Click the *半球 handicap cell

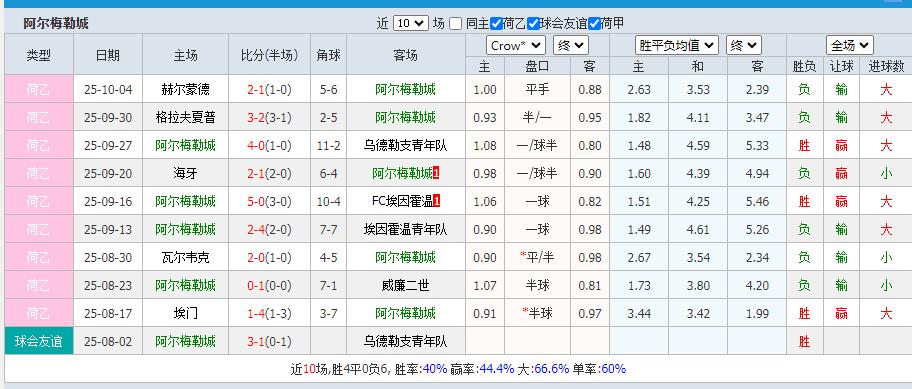(x=537, y=313)
